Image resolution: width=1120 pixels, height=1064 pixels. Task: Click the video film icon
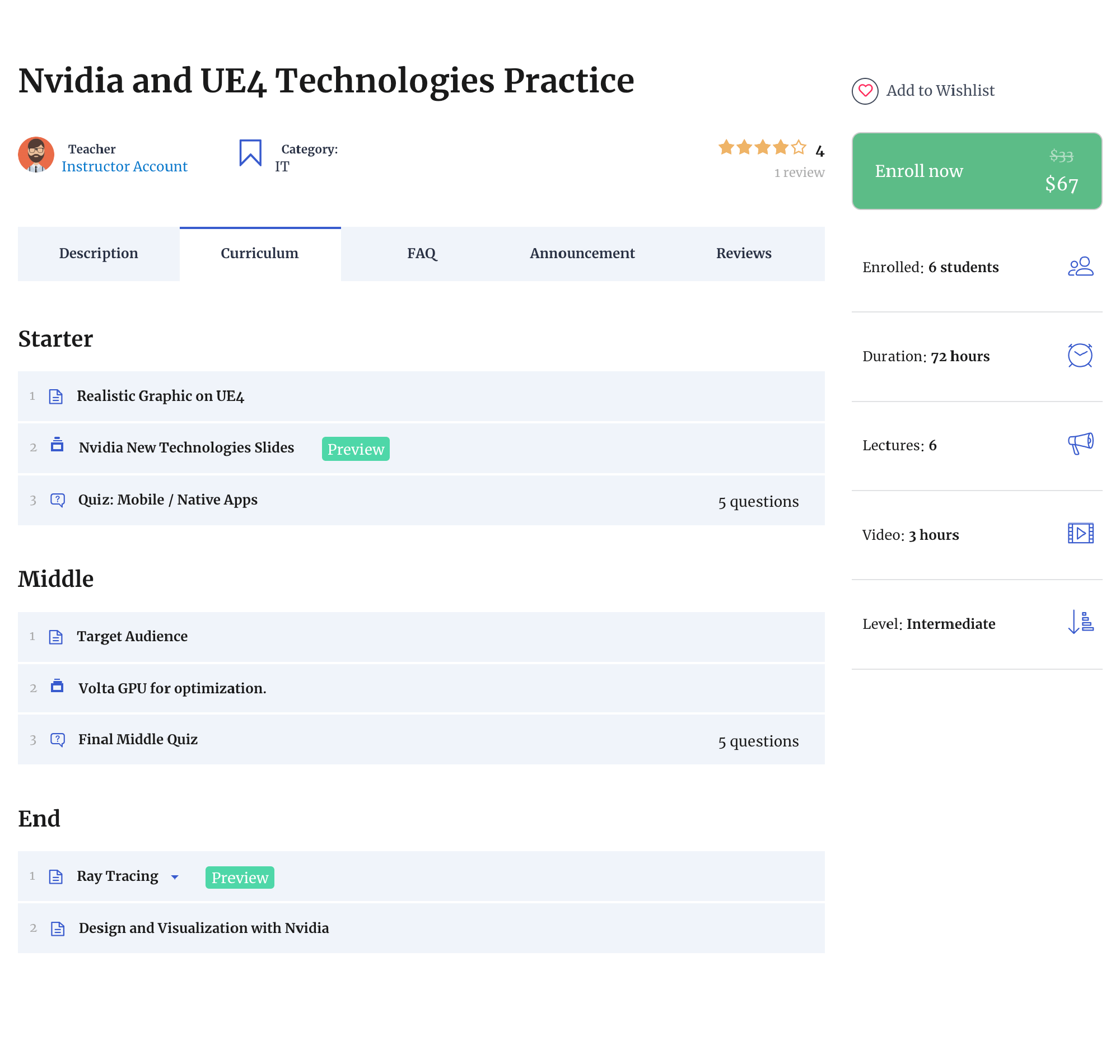point(1080,533)
